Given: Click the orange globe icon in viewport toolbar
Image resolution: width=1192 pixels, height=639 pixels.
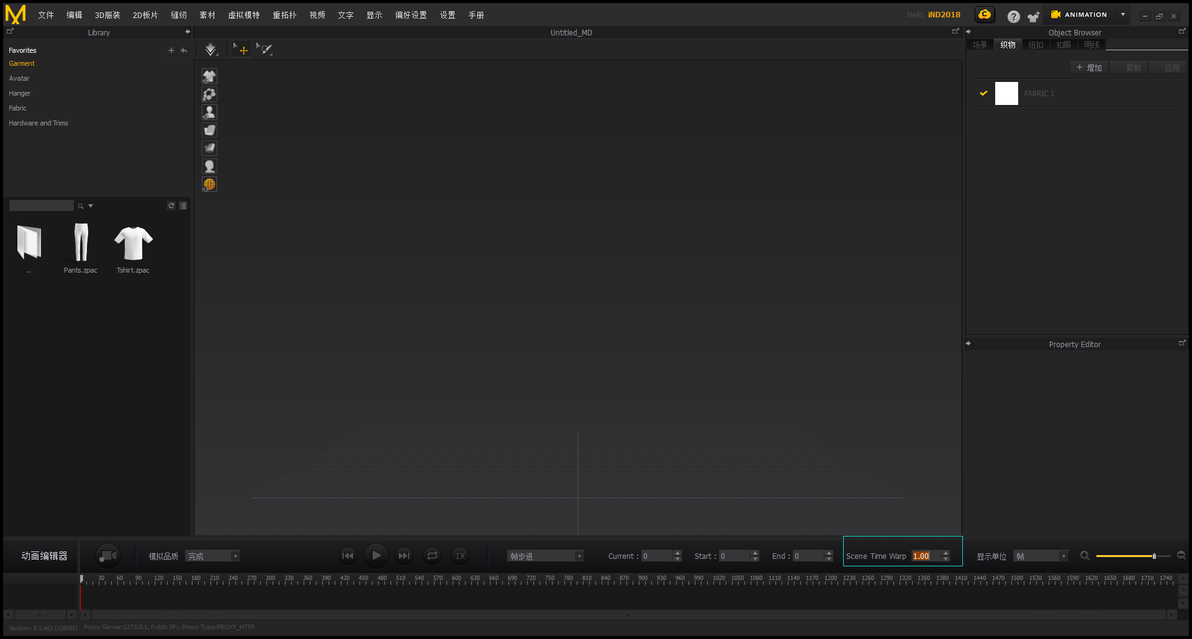Looking at the screenshot, I should (x=209, y=184).
